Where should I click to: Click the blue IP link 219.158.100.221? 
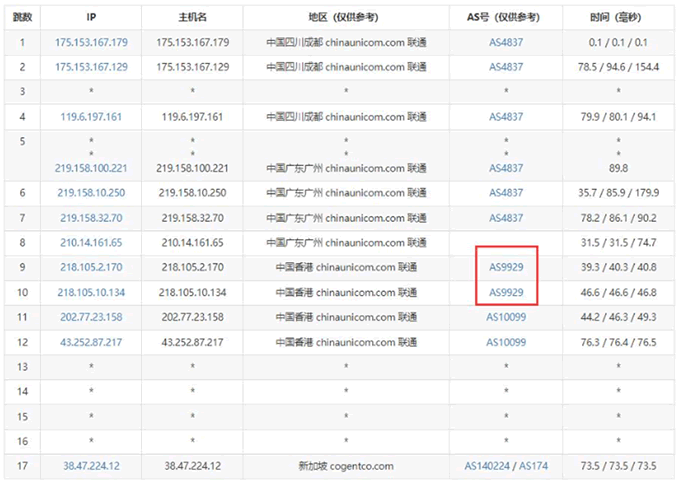[92, 168]
